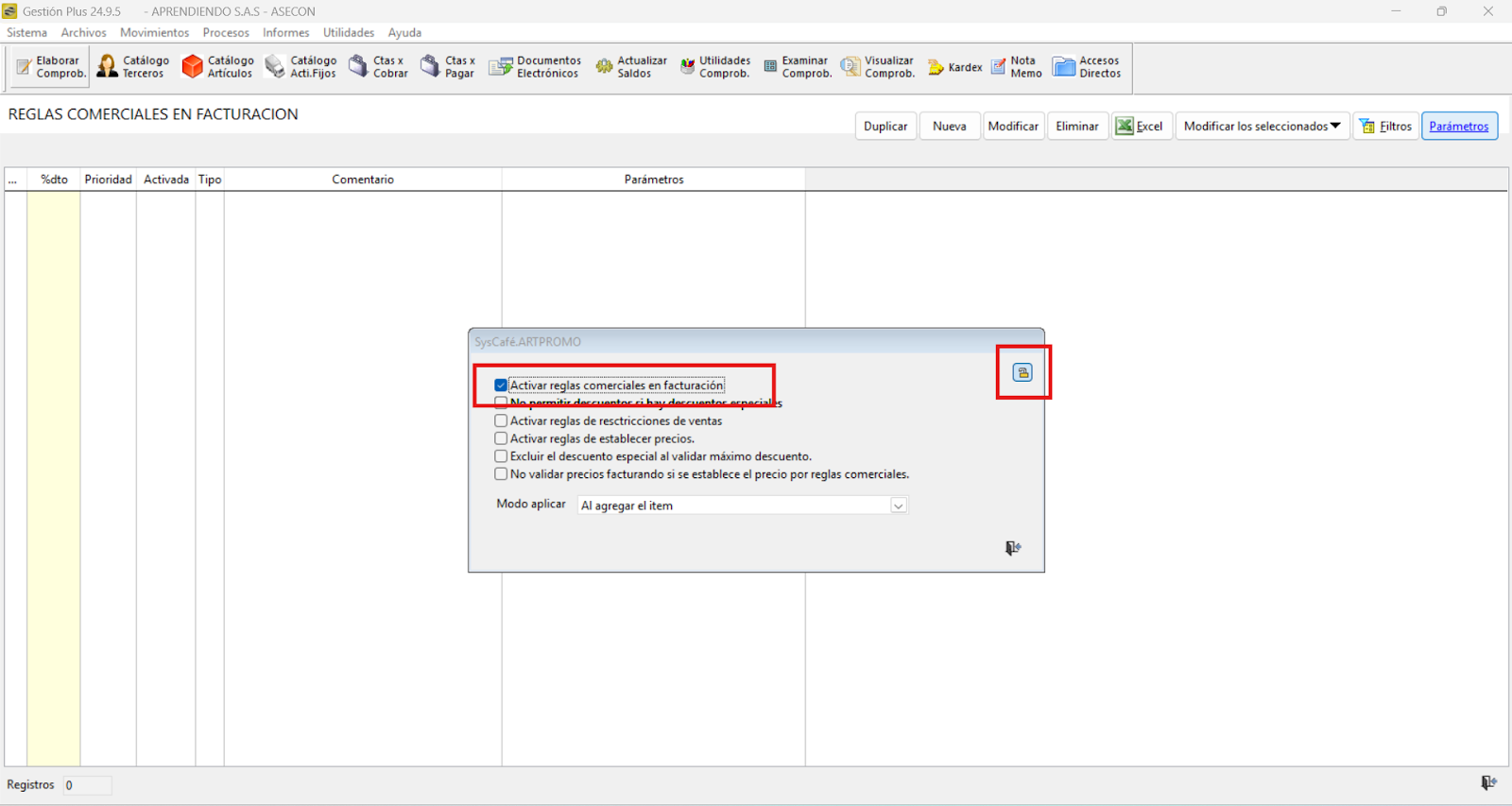
Task: Enable Excluir el descuento especial checkbox
Action: coord(501,456)
